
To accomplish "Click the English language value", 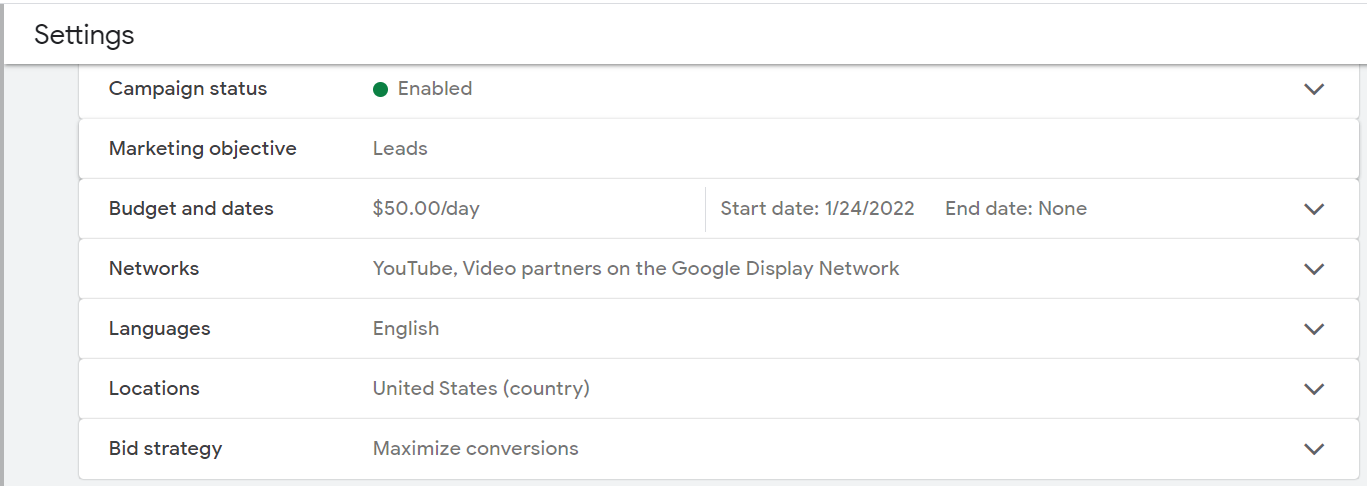I will click(x=406, y=329).
